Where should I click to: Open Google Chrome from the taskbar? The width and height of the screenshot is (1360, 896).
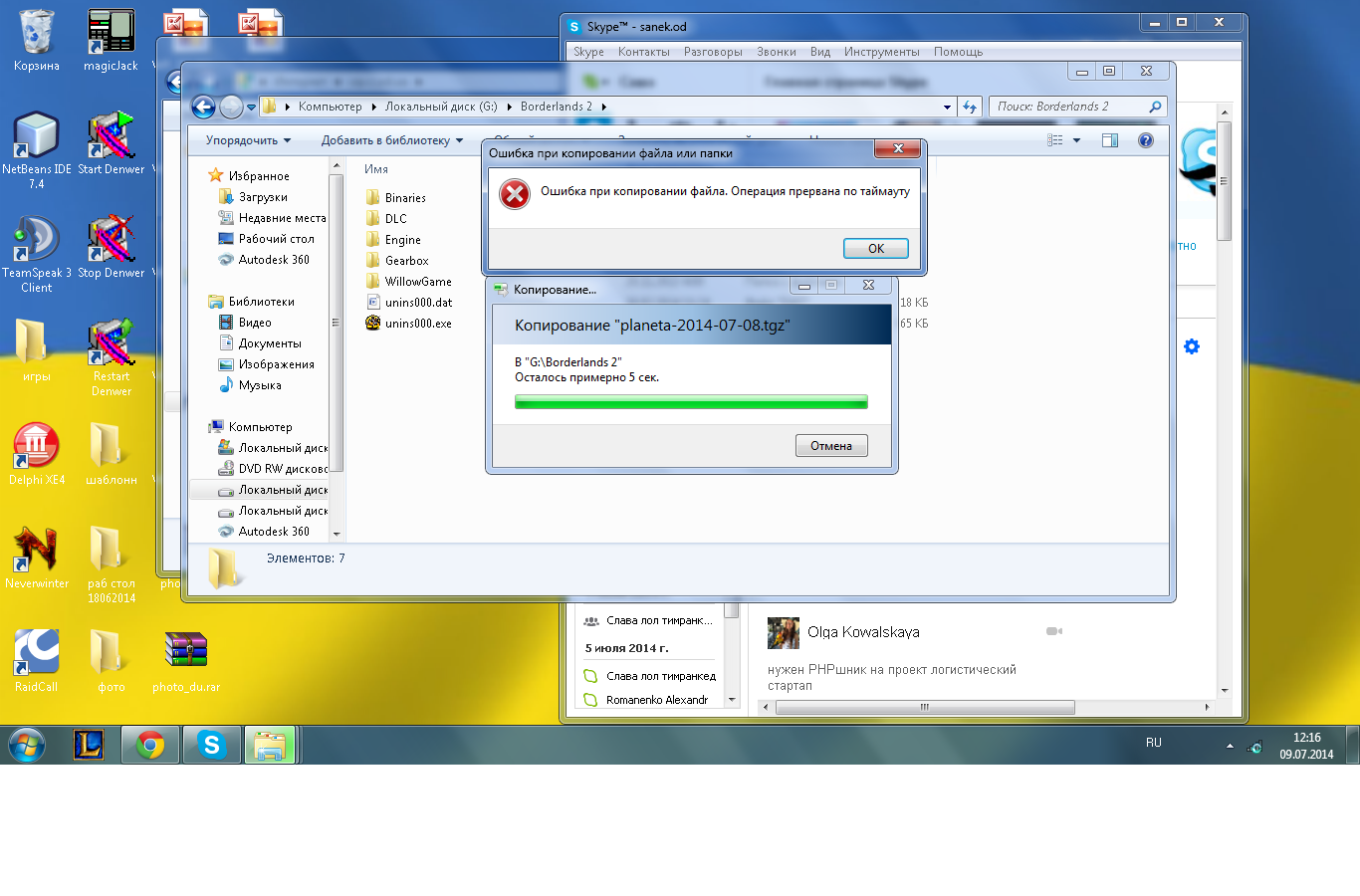150,745
